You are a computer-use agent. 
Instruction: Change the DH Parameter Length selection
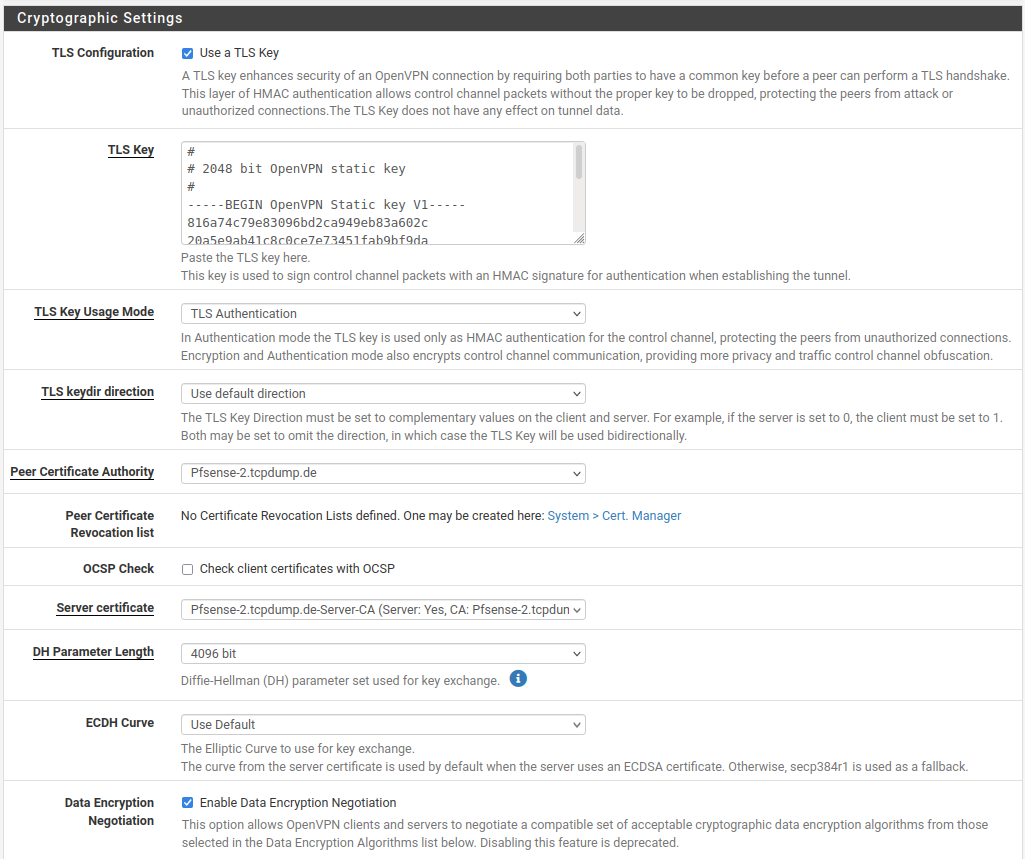(x=383, y=653)
